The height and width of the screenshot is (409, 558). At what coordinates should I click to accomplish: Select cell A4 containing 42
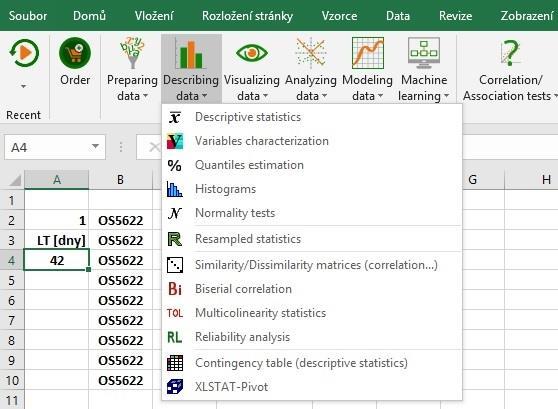[57, 261]
